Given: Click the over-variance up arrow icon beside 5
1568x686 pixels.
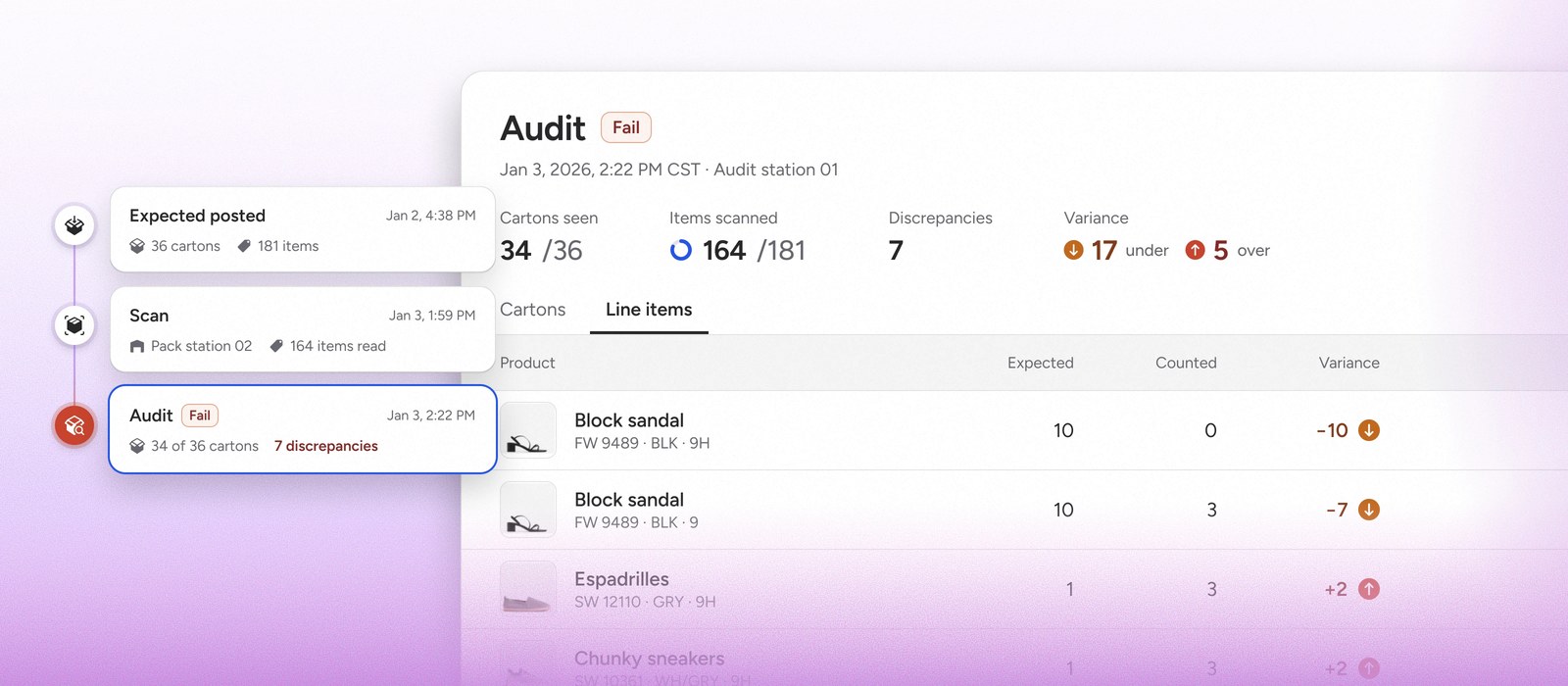Looking at the screenshot, I should (x=1196, y=250).
